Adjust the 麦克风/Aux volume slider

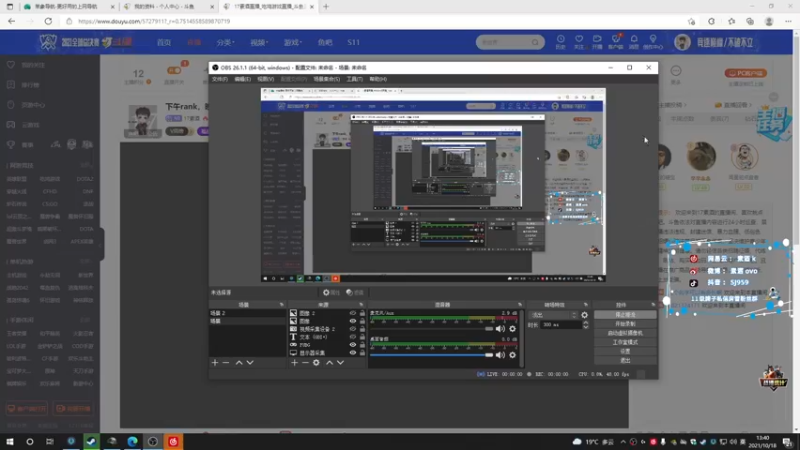click(x=431, y=329)
